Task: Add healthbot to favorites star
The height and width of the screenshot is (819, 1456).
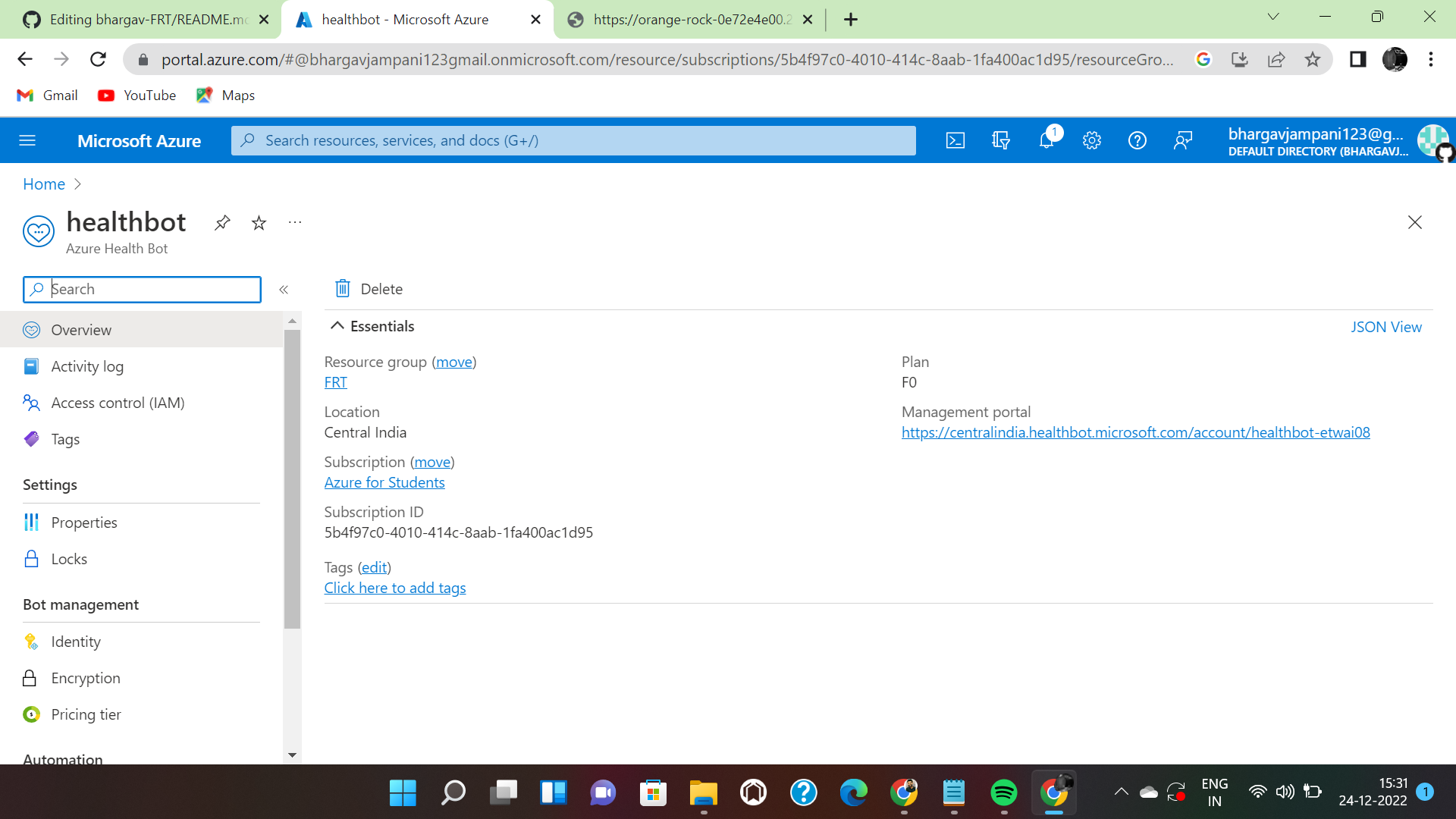Action: pos(259,223)
